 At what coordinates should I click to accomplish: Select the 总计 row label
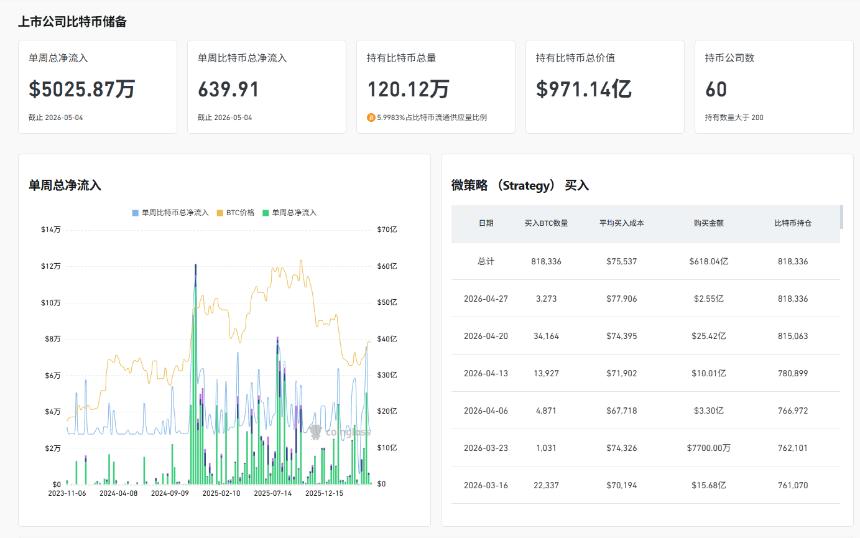486,262
